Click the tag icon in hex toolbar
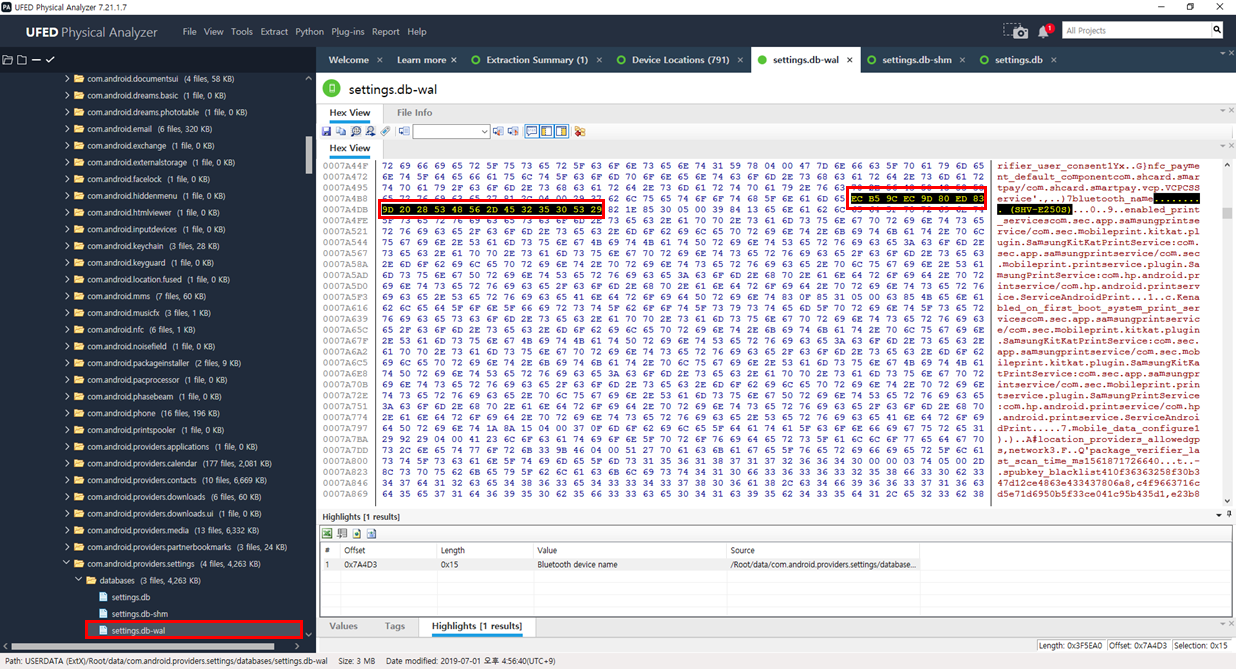 point(385,131)
